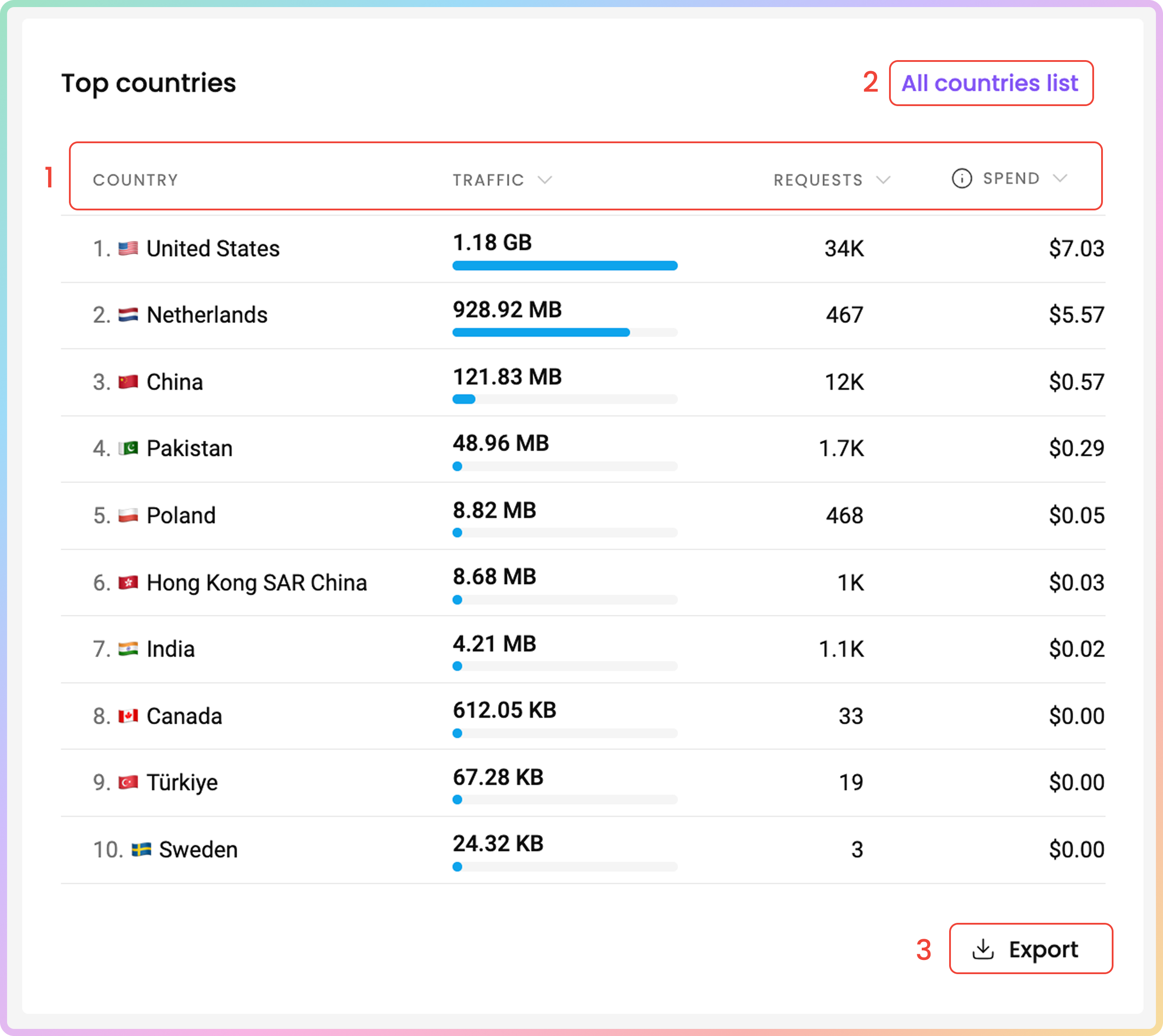Click the Pakistan flag icon
The image size is (1163, 1036).
click(x=128, y=449)
